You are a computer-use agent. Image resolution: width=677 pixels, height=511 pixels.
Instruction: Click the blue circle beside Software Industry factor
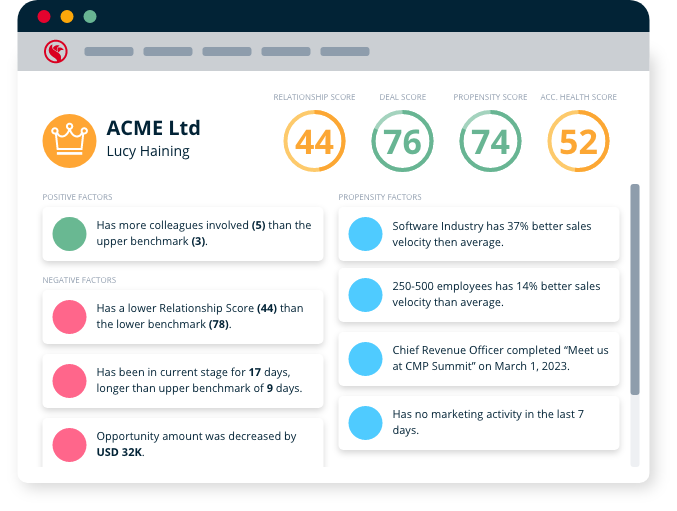point(365,234)
